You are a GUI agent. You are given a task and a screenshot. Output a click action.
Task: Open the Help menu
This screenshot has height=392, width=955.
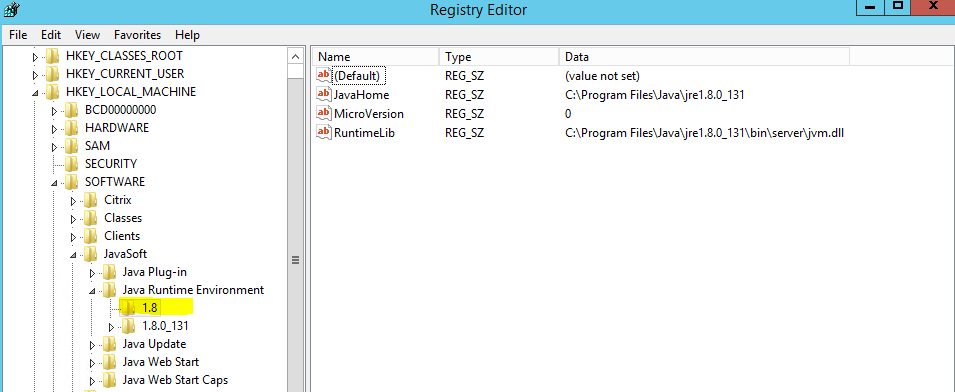pyautogui.click(x=188, y=35)
